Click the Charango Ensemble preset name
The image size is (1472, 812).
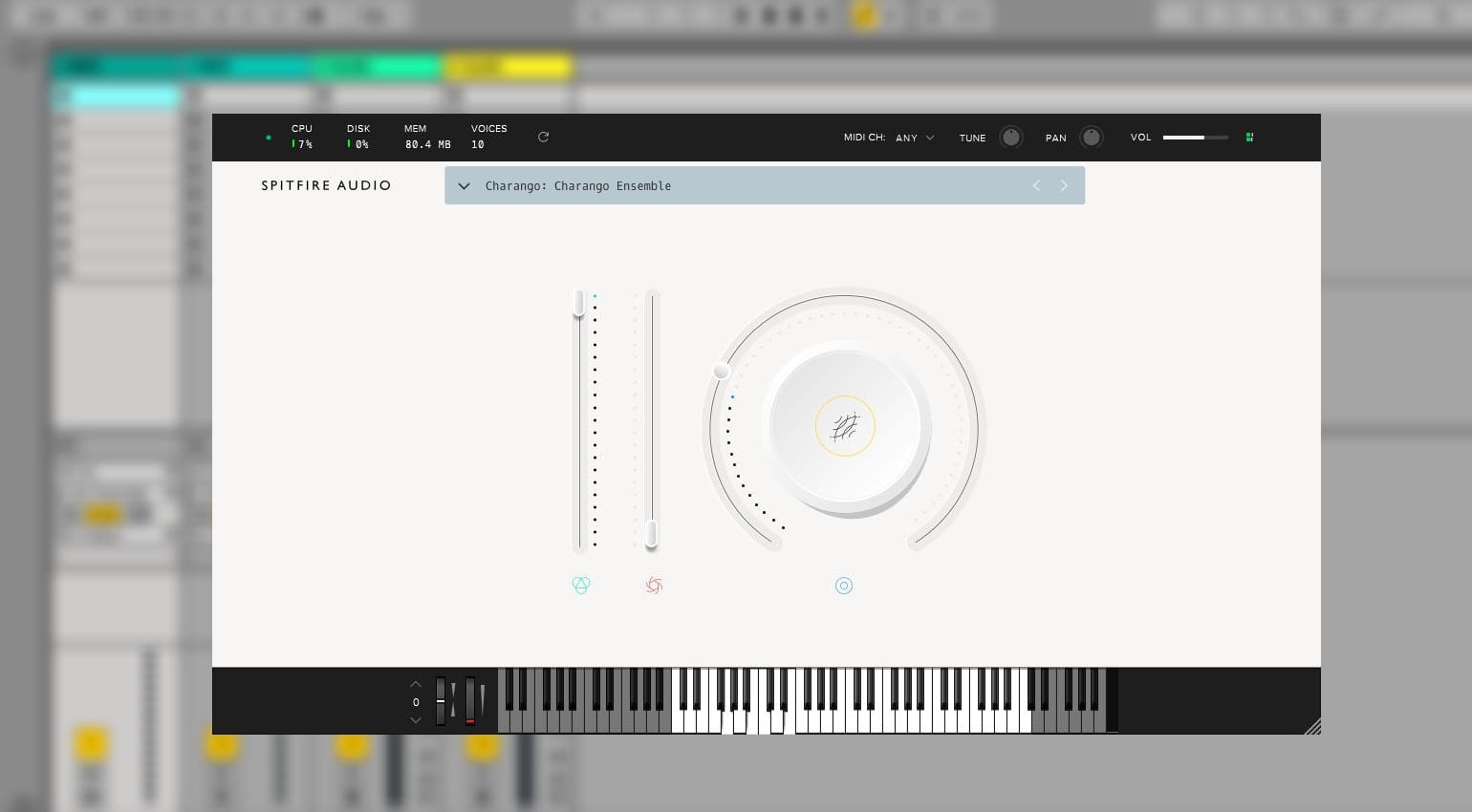click(578, 186)
